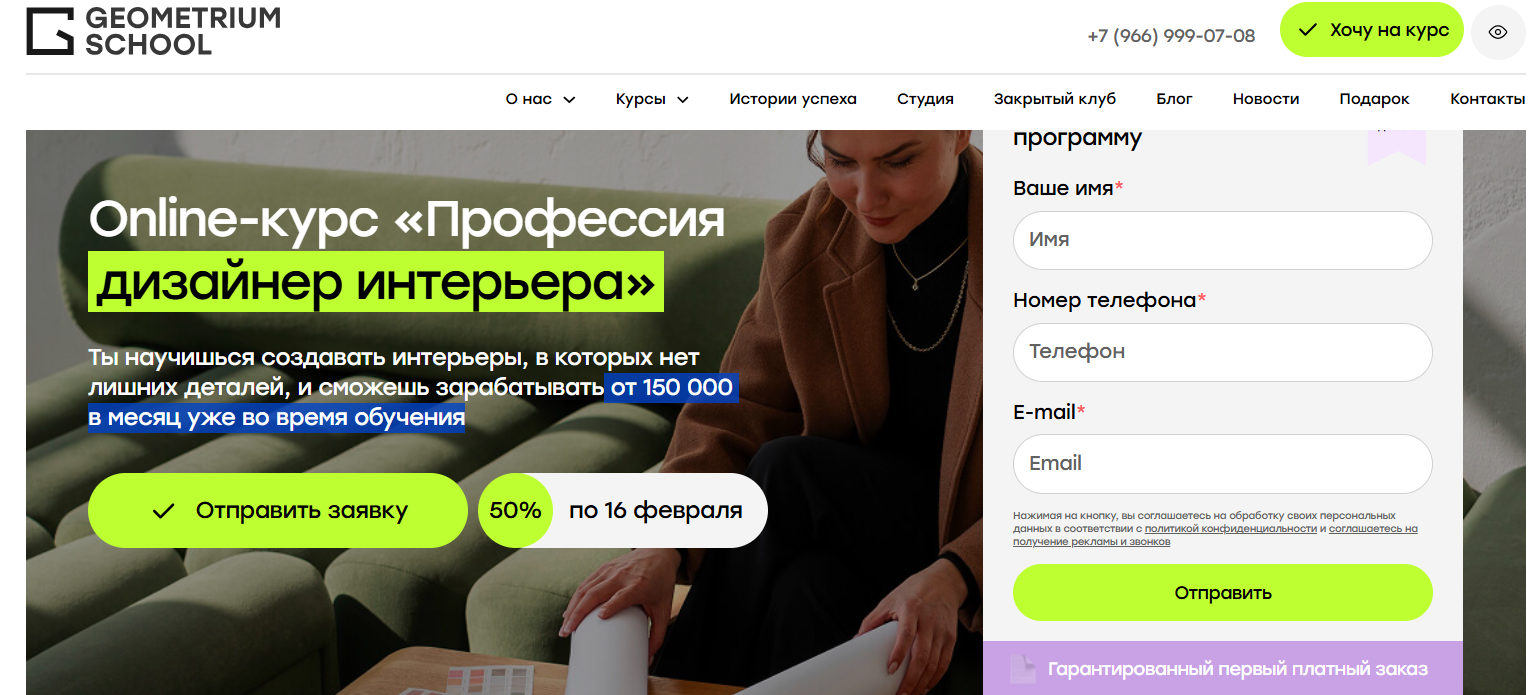The image size is (1536, 695).
Task: Open the Подарок menu item
Action: [1375, 99]
